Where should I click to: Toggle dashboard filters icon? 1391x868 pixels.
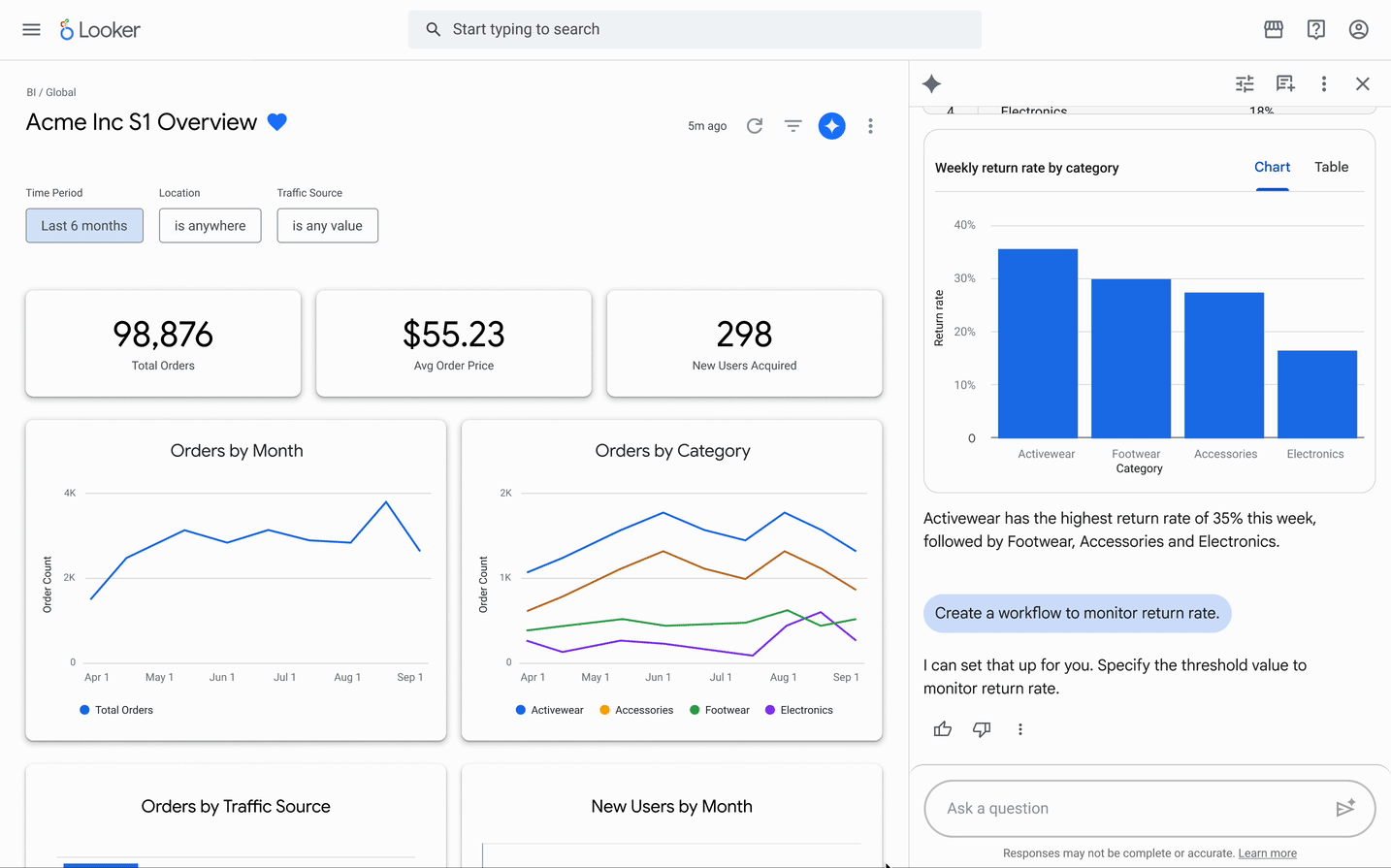[x=793, y=126]
